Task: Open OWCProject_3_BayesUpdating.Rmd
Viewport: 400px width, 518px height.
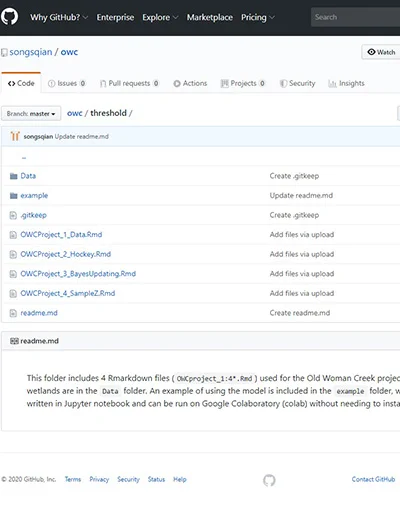Action: point(78,274)
